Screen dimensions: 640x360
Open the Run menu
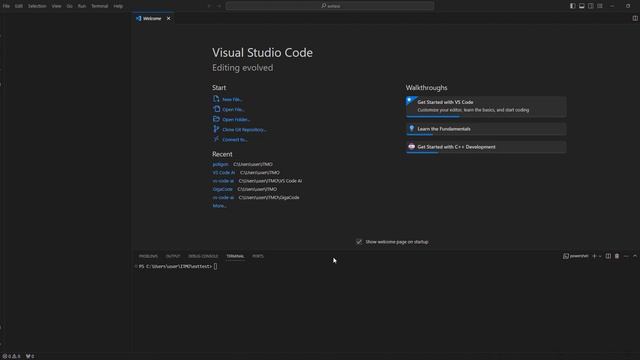(x=82, y=6)
